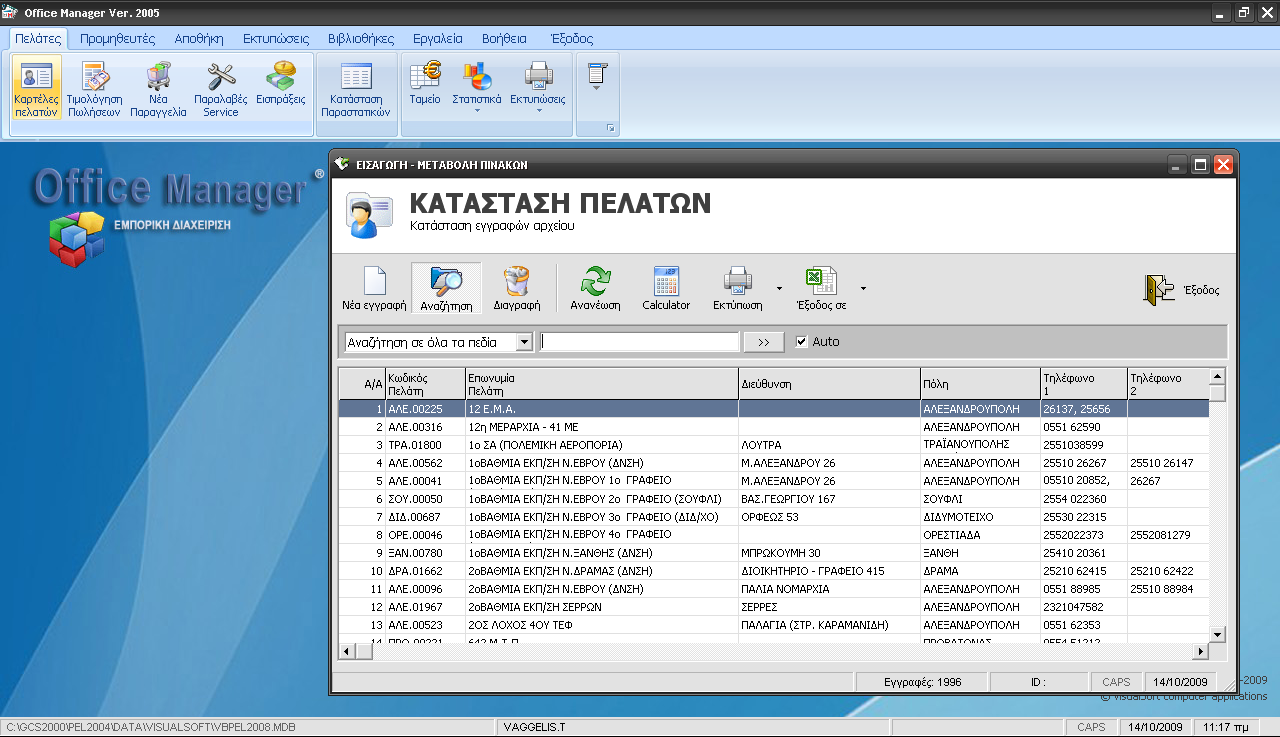Click address cell ΜΠΡΩΚΟΥΜΗ 30

point(829,553)
